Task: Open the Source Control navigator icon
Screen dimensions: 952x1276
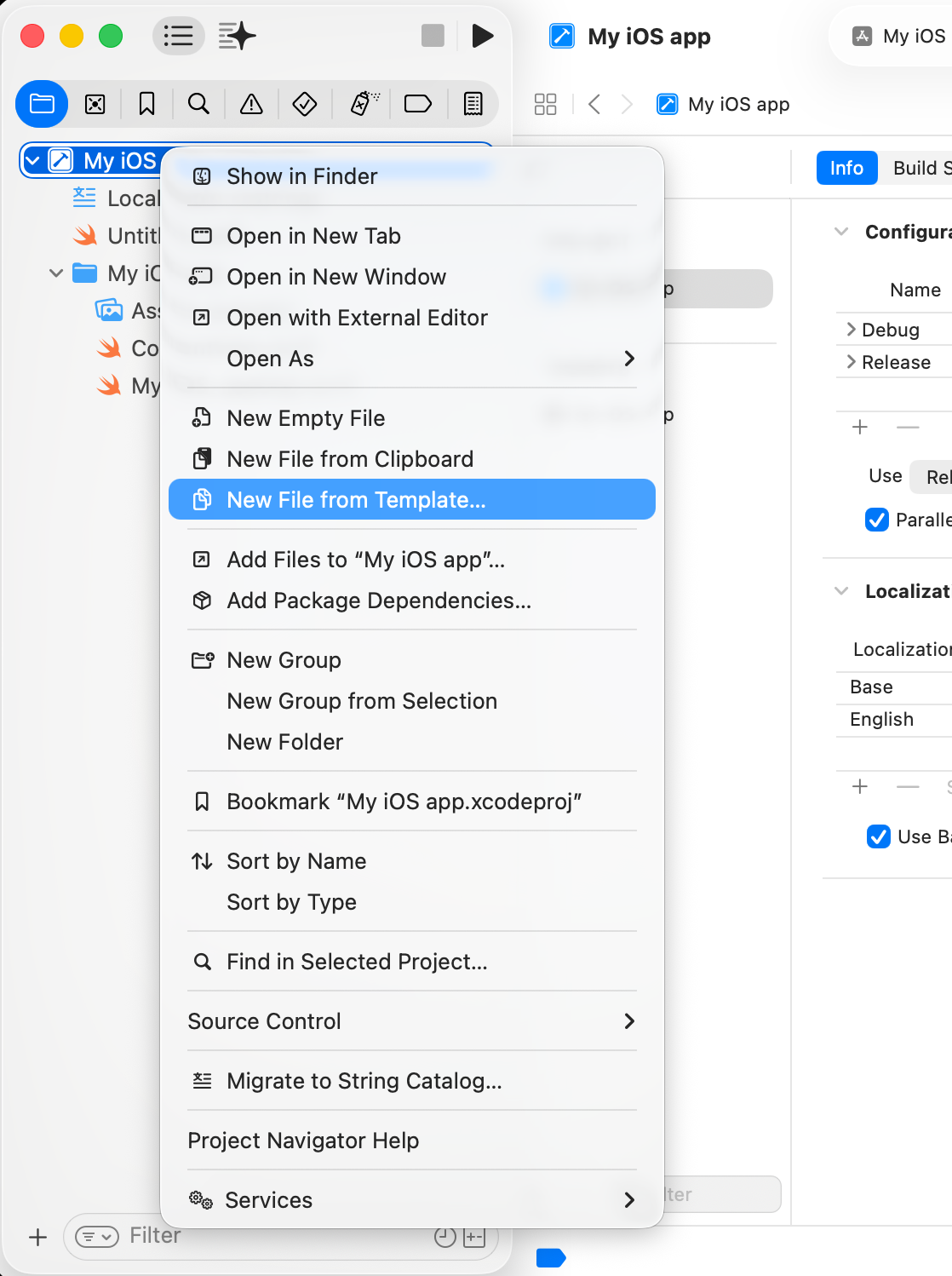Action: (x=95, y=104)
